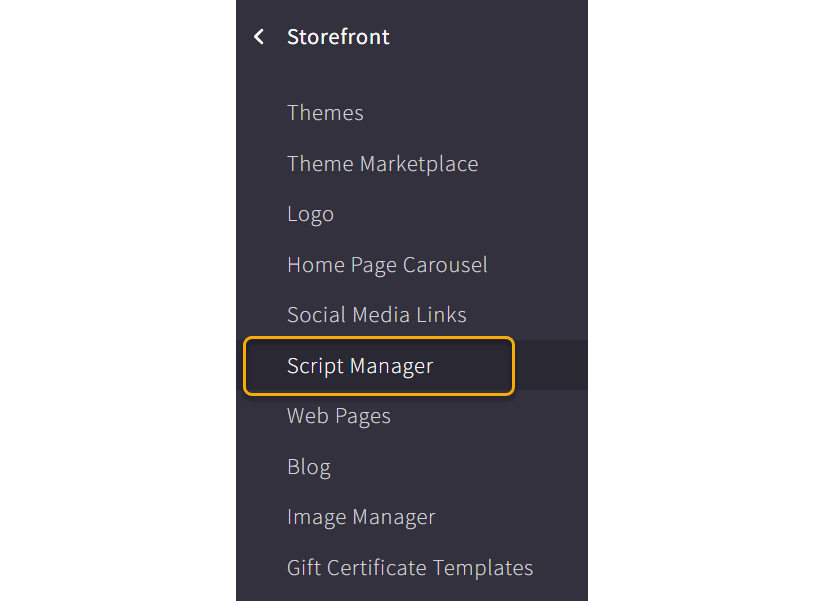This screenshot has width=815, height=601.
Task: Collapse the Storefront submenu using the left arrow
Action: (x=259, y=37)
